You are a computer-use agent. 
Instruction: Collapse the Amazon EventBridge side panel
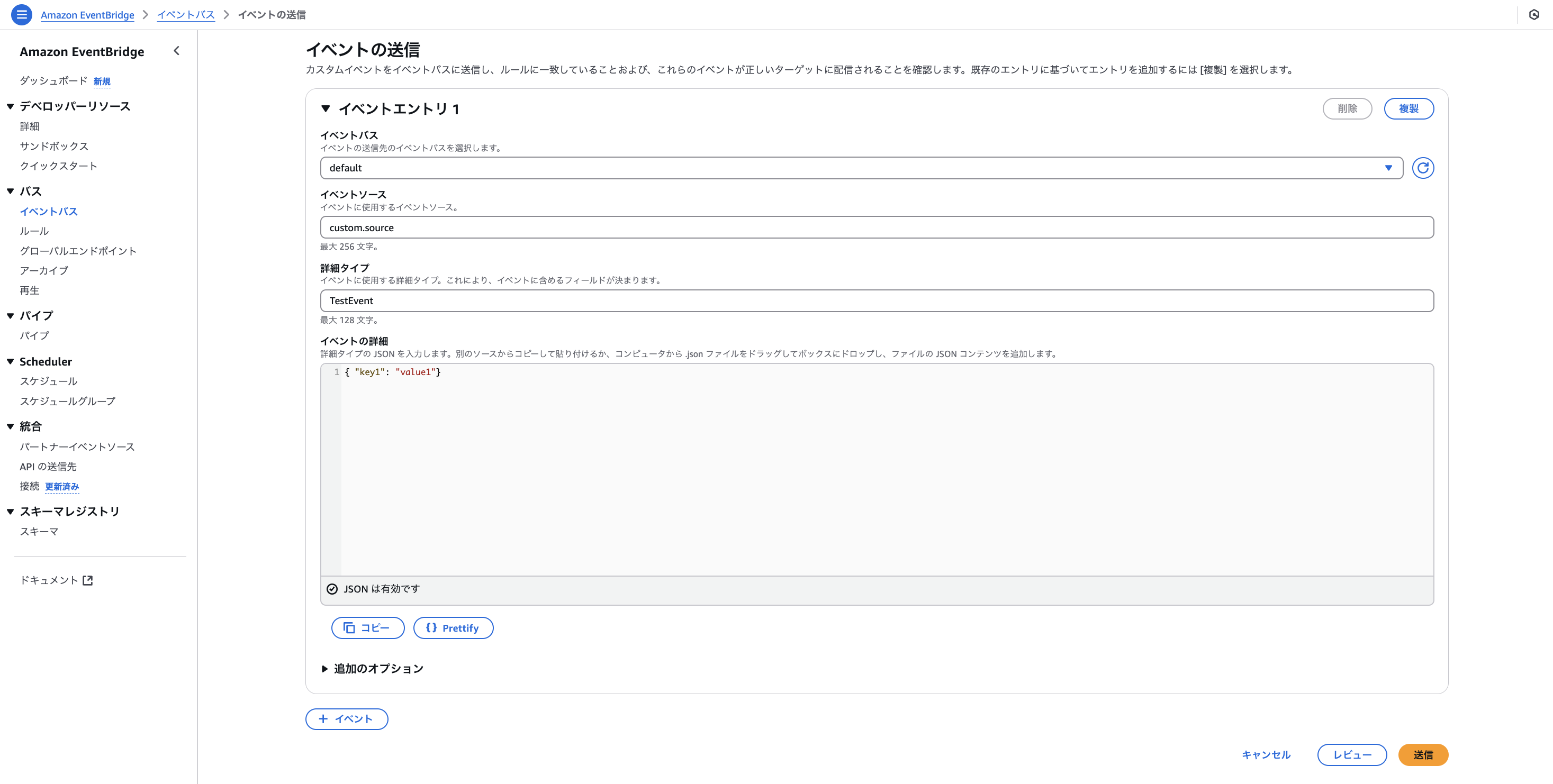(176, 51)
